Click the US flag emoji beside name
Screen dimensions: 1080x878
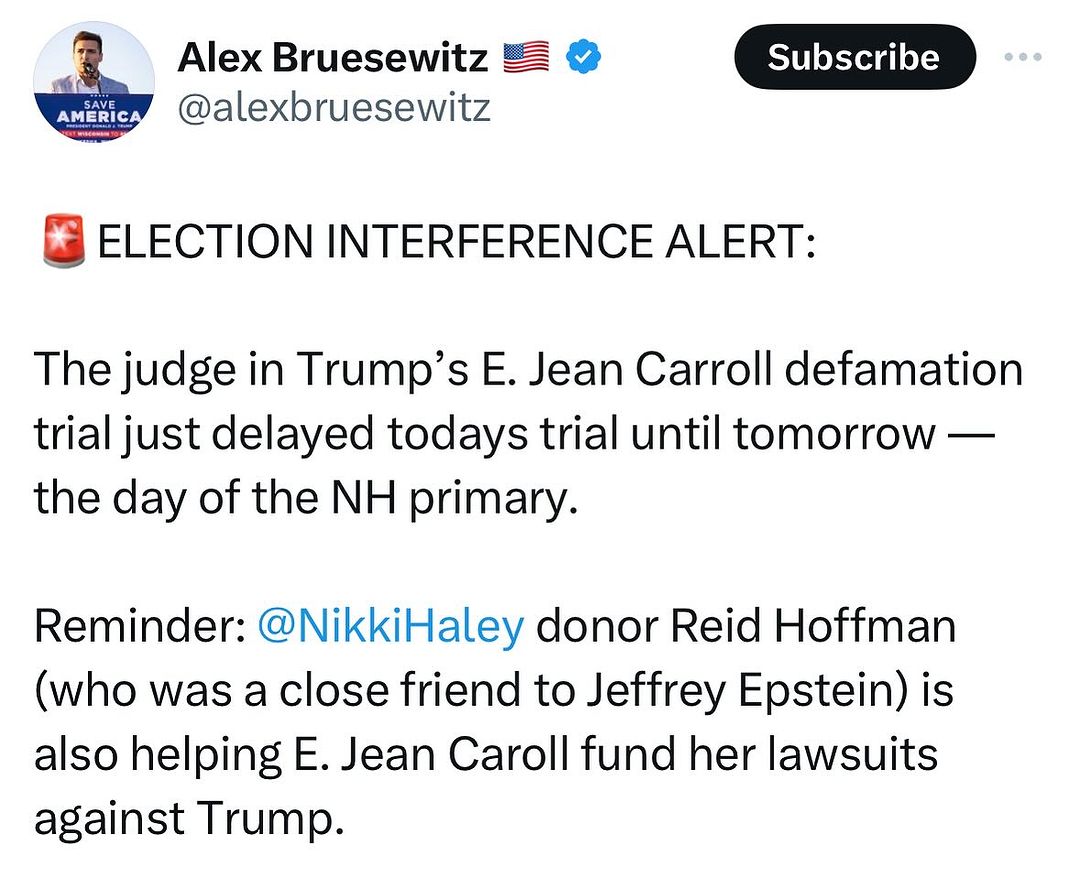[527, 58]
